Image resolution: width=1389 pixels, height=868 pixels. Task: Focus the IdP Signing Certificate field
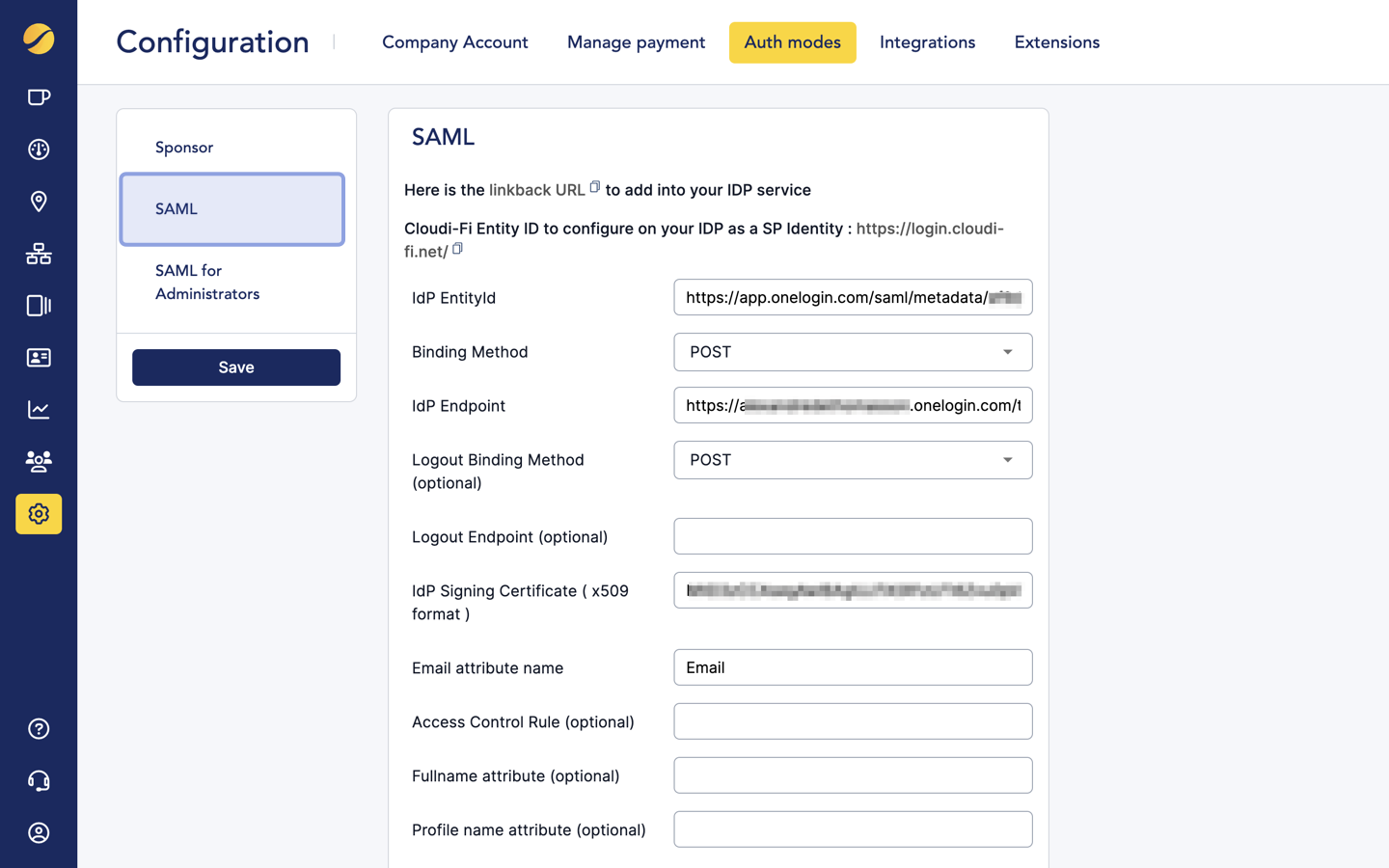(x=853, y=590)
